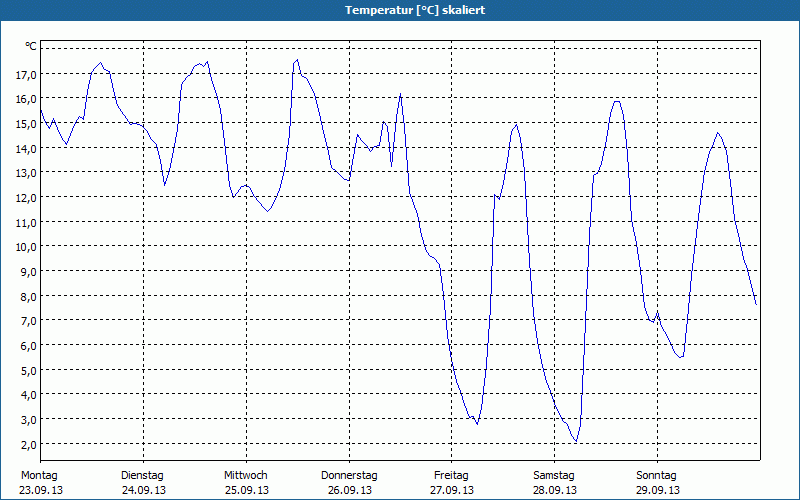800x500 pixels.
Task: Click the Samstag day label
Action: click(x=554, y=476)
